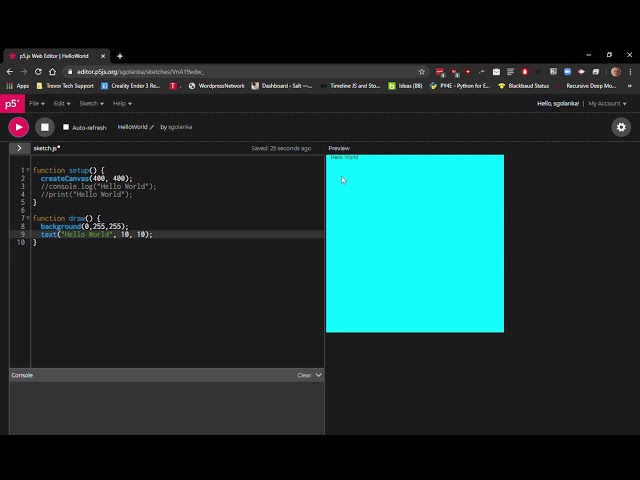Image resolution: width=640 pixels, height=480 pixels.
Task: Open Timeline JS and Sto... bookmark
Action: coord(351,86)
